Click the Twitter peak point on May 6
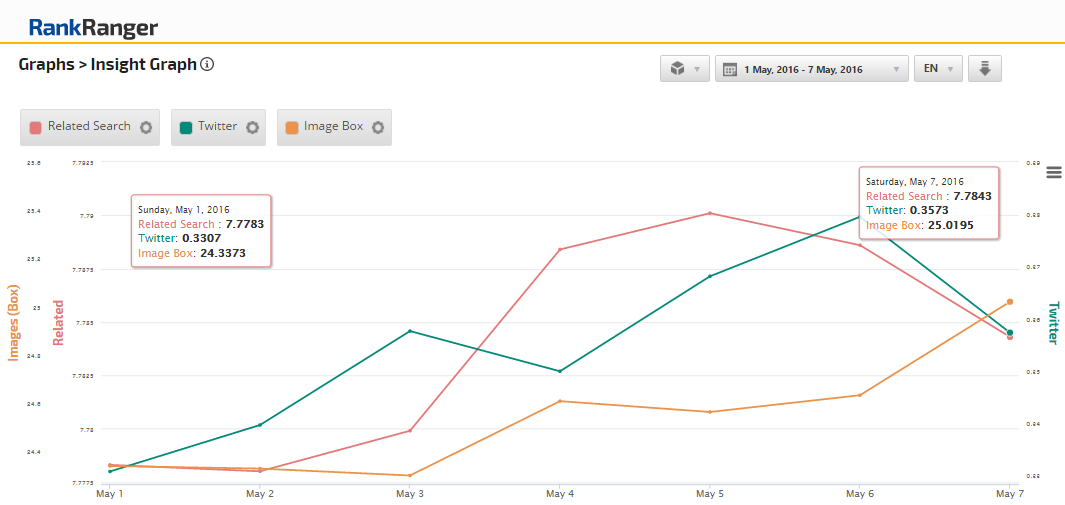Image resolution: width=1065 pixels, height=505 pixels. coord(859,216)
